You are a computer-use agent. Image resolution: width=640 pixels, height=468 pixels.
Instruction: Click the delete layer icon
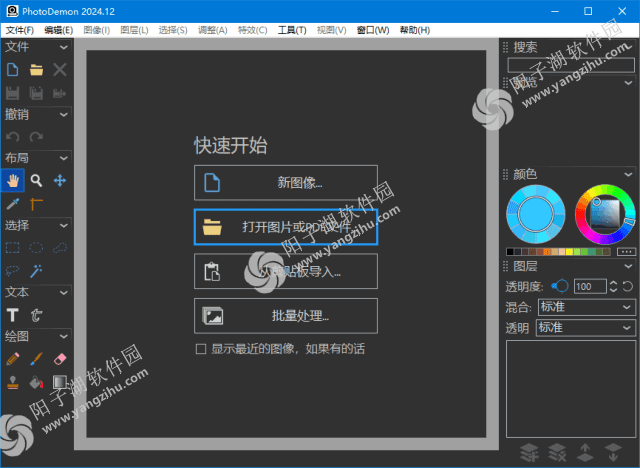[558, 452]
